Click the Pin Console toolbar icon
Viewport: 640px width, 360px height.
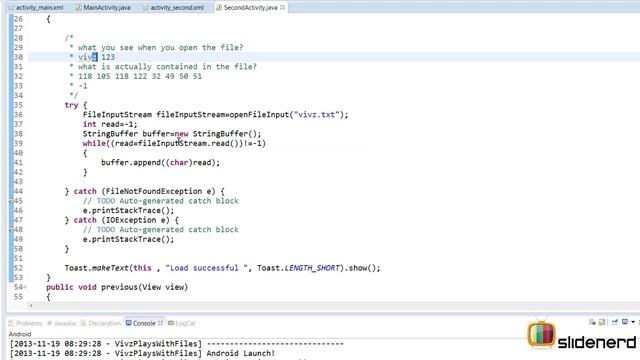[615, 322]
